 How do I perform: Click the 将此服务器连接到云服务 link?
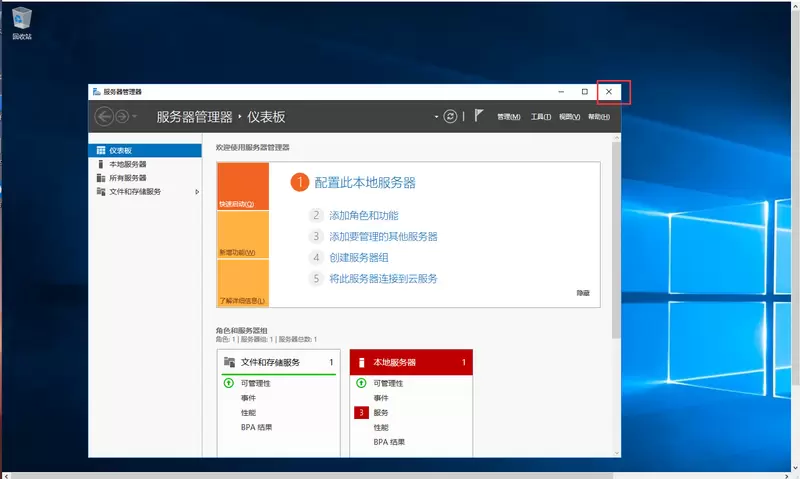click(383, 279)
